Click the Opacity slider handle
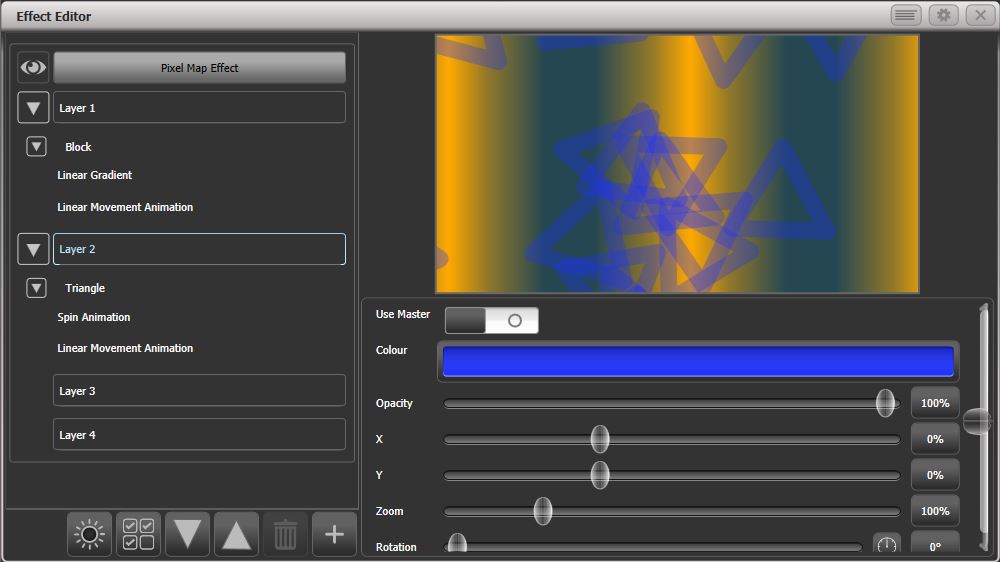 click(x=885, y=403)
